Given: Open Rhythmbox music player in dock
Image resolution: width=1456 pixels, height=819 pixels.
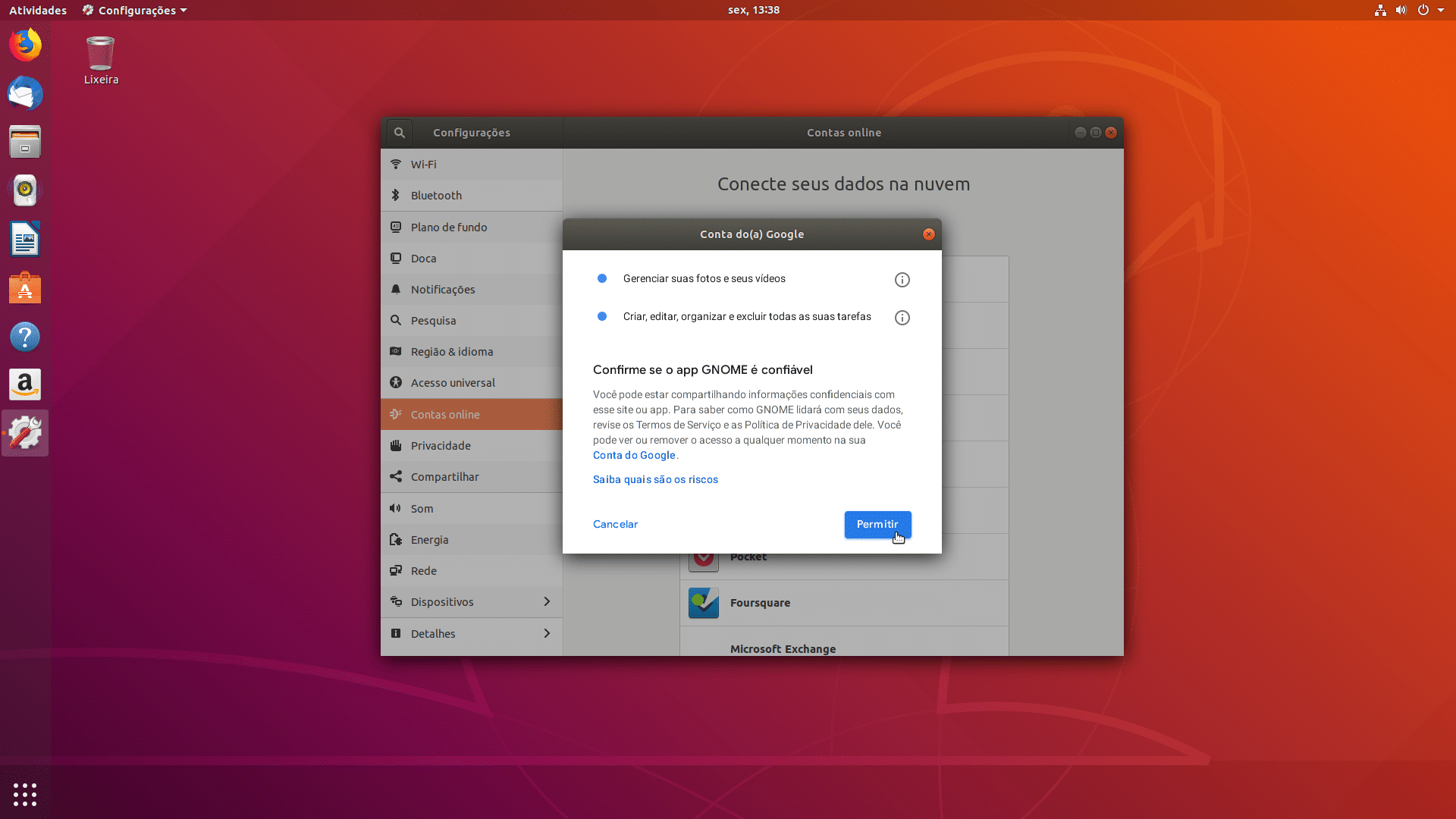Looking at the screenshot, I should 25,190.
